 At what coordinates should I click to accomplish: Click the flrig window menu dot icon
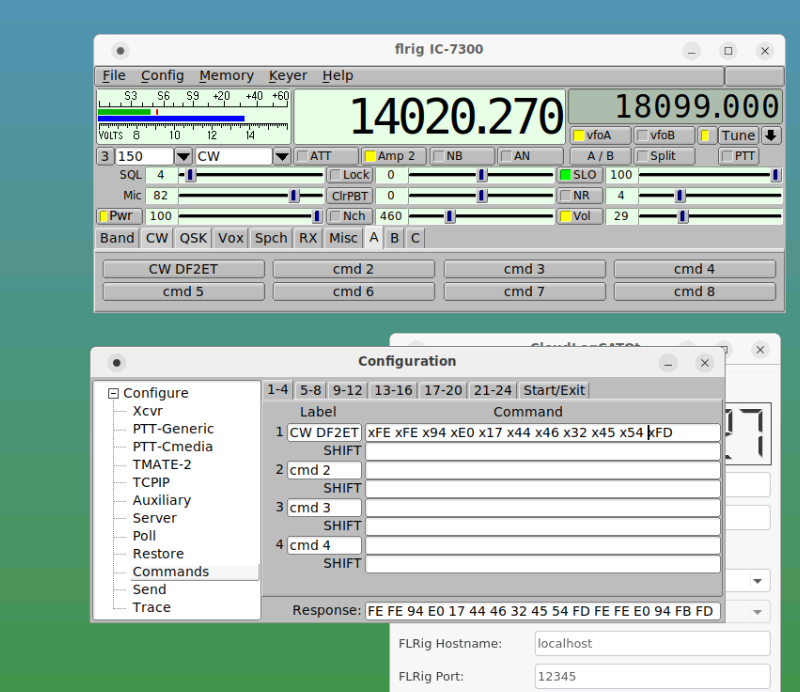pos(120,51)
